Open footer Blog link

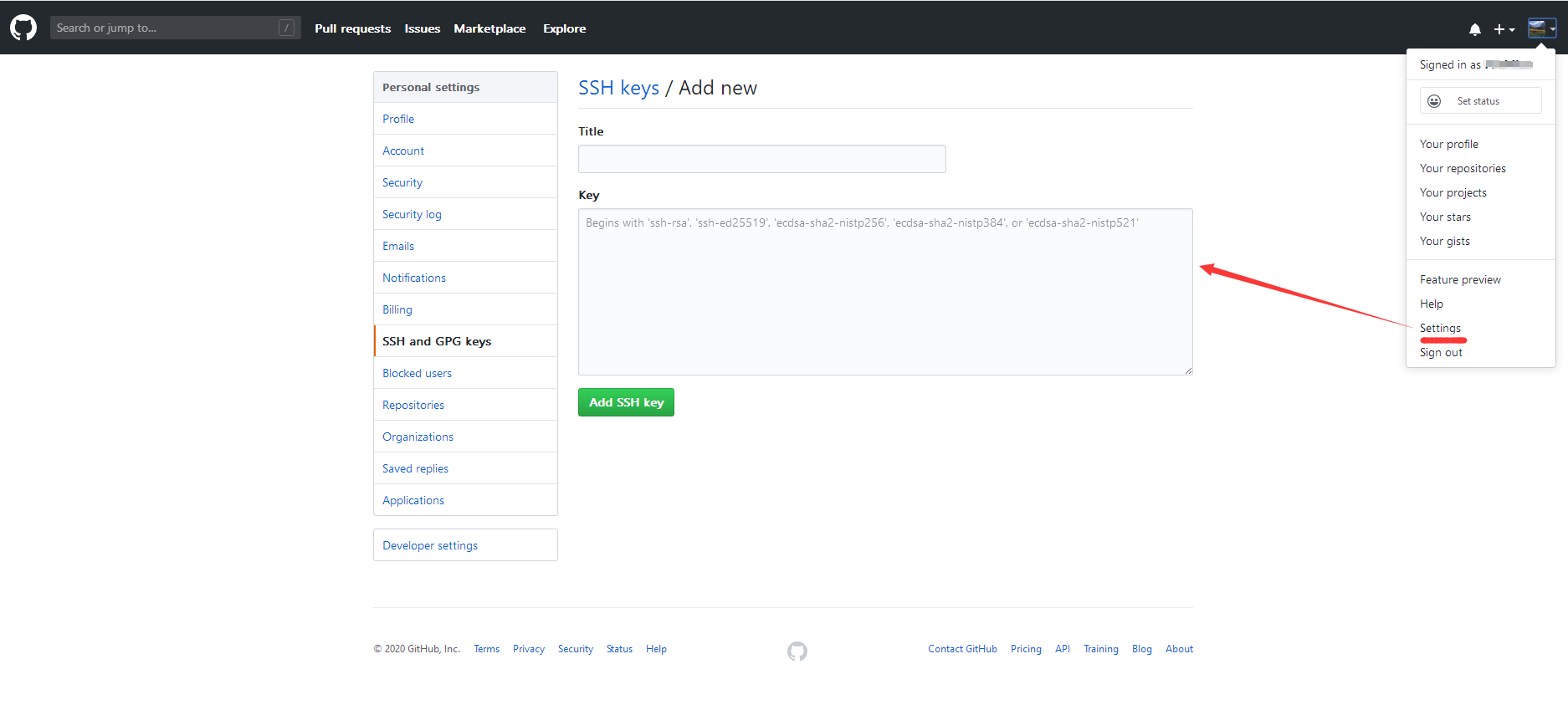click(x=1142, y=649)
